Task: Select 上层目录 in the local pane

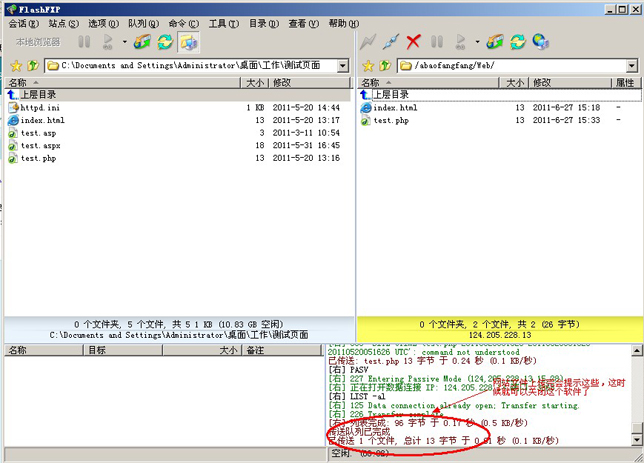Action: coord(178,95)
